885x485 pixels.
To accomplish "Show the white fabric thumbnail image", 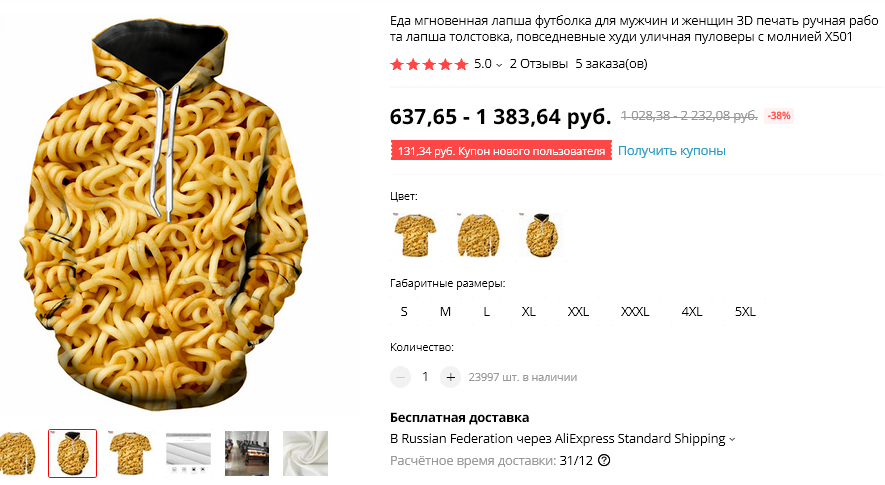I will pos(305,453).
